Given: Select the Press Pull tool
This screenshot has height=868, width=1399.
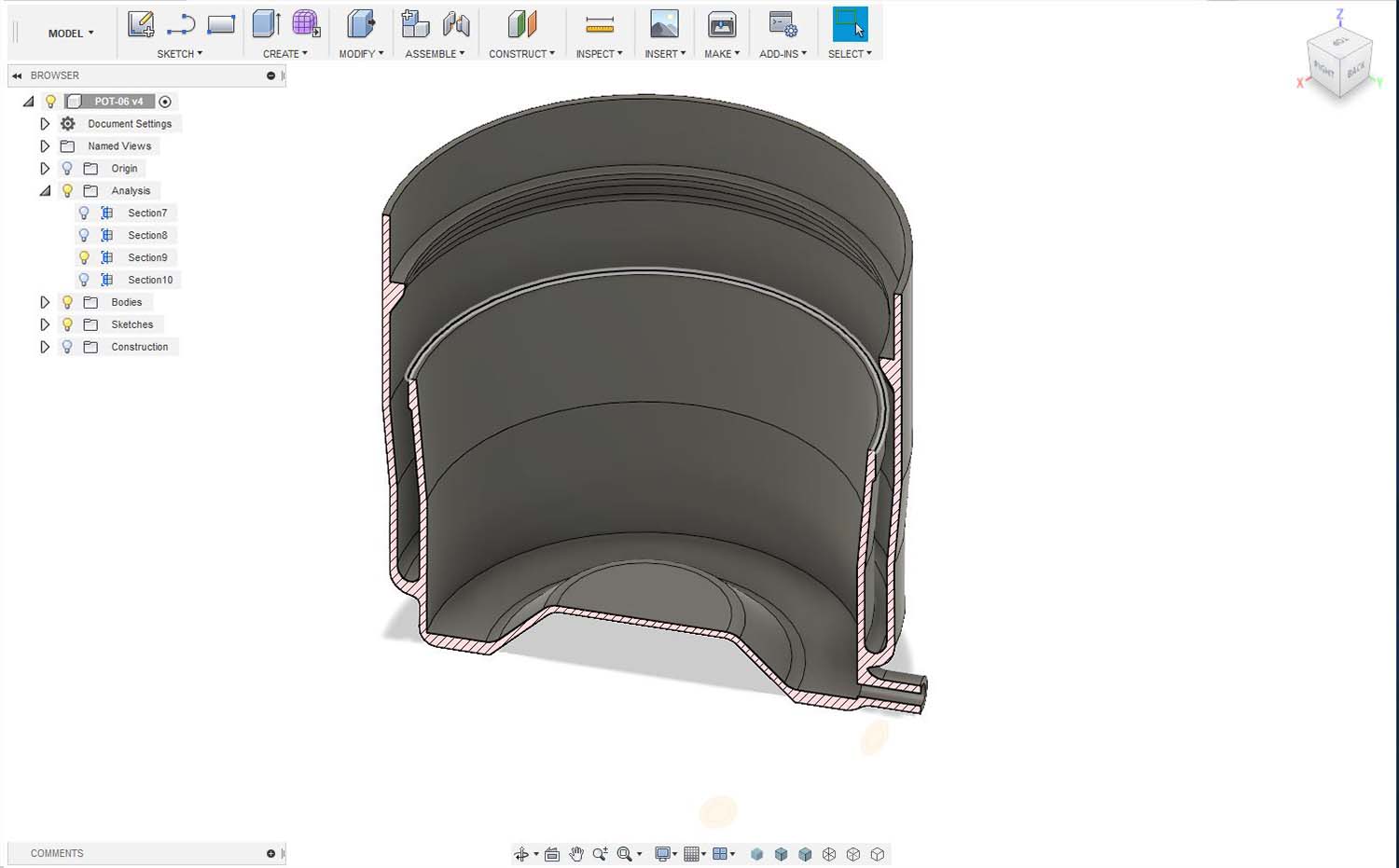Looking at the screenshot, I should (361, 24).
